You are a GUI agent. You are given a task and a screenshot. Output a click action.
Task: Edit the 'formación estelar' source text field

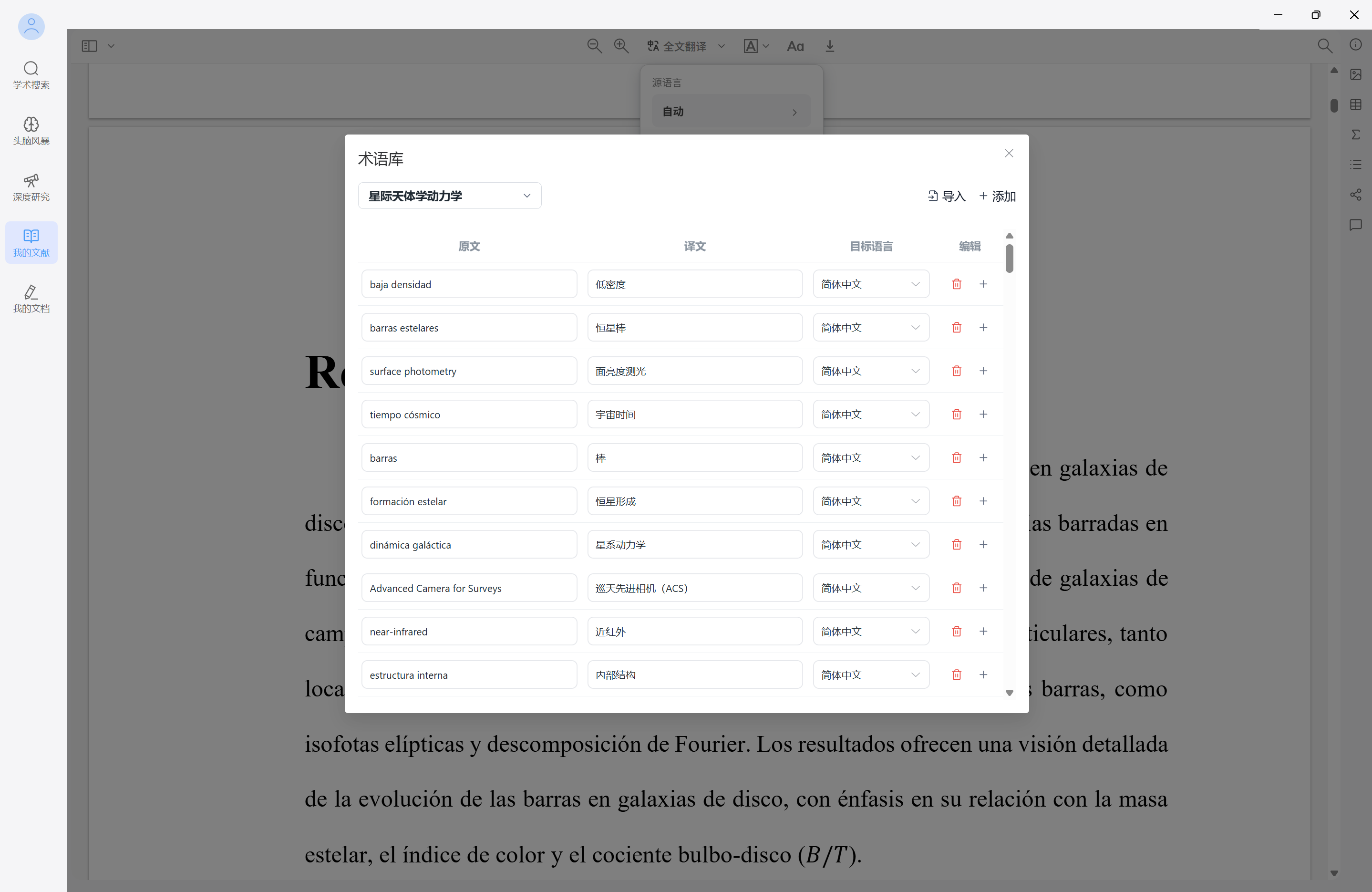pyautogui.click(x=469, y=501)
